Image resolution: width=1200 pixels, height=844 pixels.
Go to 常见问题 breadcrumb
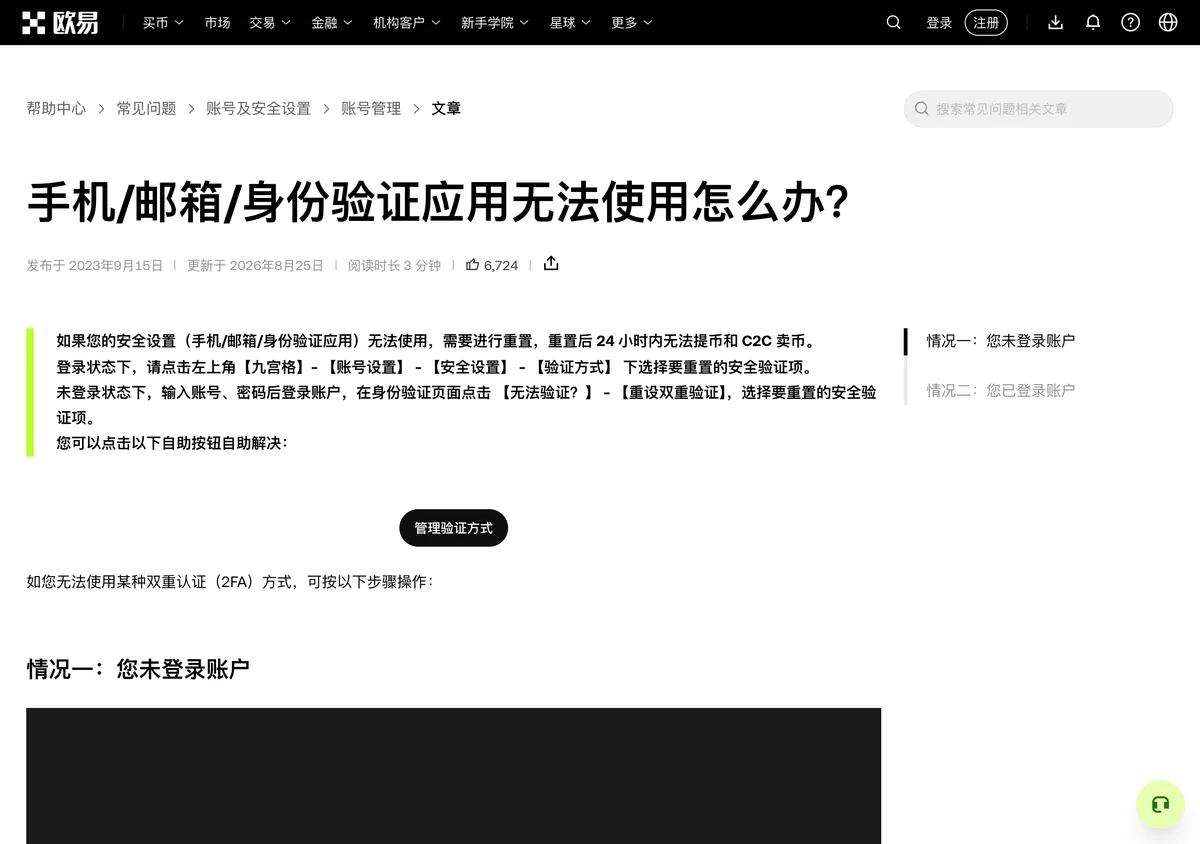click(146, 108)
